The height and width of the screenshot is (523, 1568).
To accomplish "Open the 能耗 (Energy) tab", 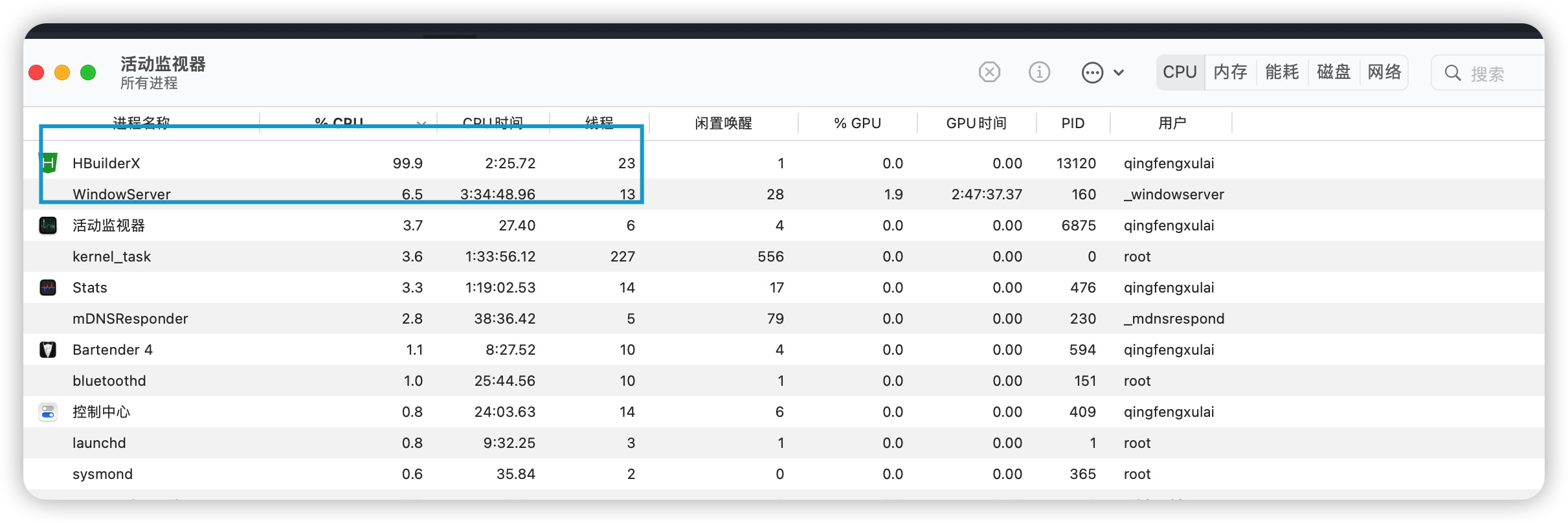I will pyautogui.click(x=1282, y=72).
